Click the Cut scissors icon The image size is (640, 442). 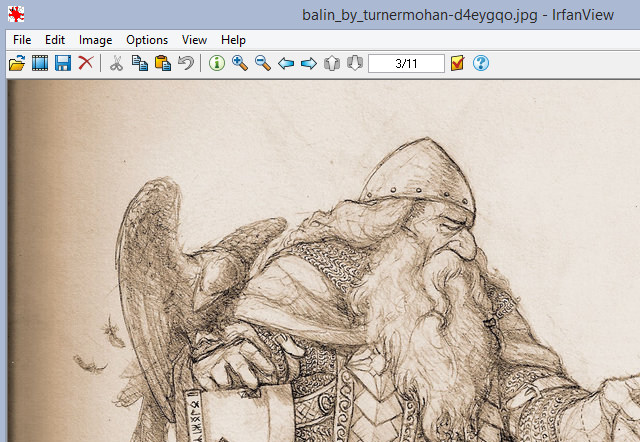point(117,63)
